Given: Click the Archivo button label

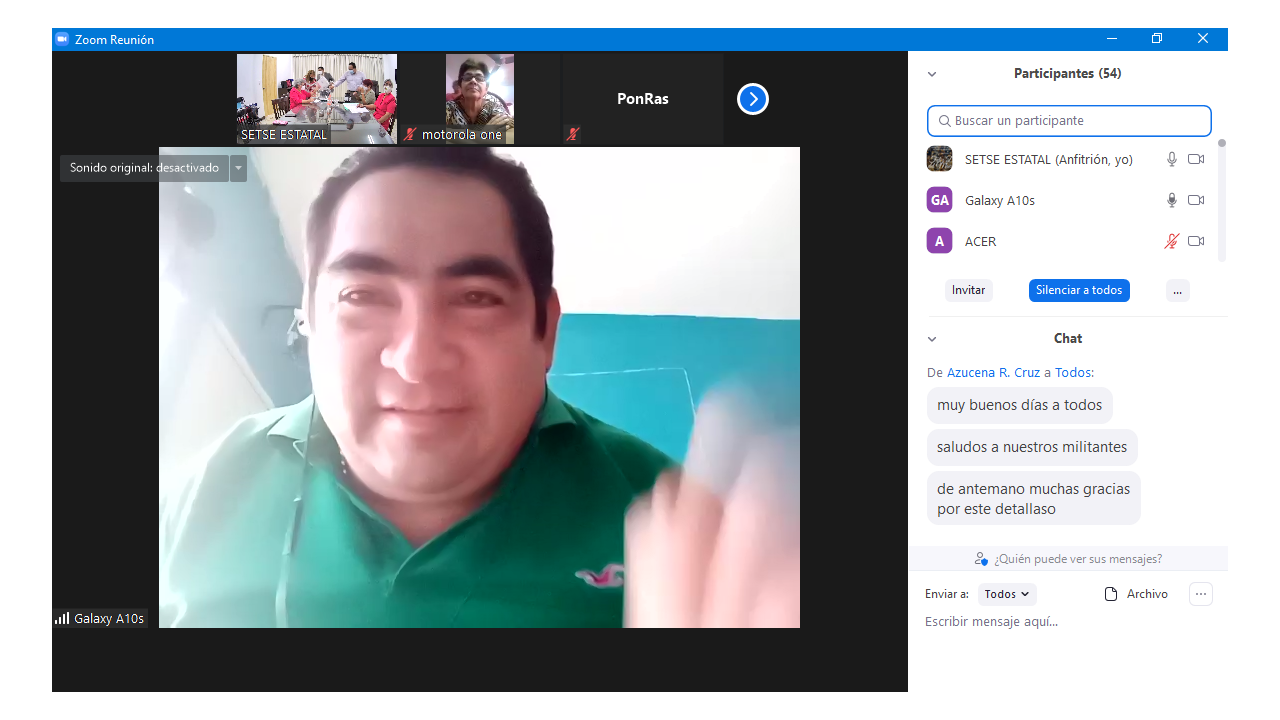Looking at the screenshot, I should tap(1147, 594).
